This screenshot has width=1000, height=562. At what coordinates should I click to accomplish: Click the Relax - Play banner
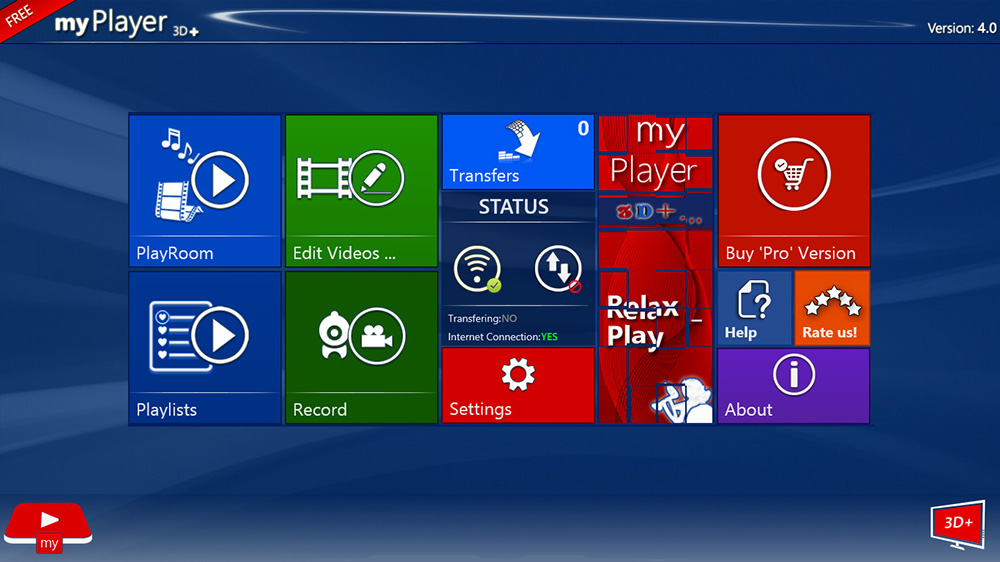pyautogui.click(x=655, y=320)
